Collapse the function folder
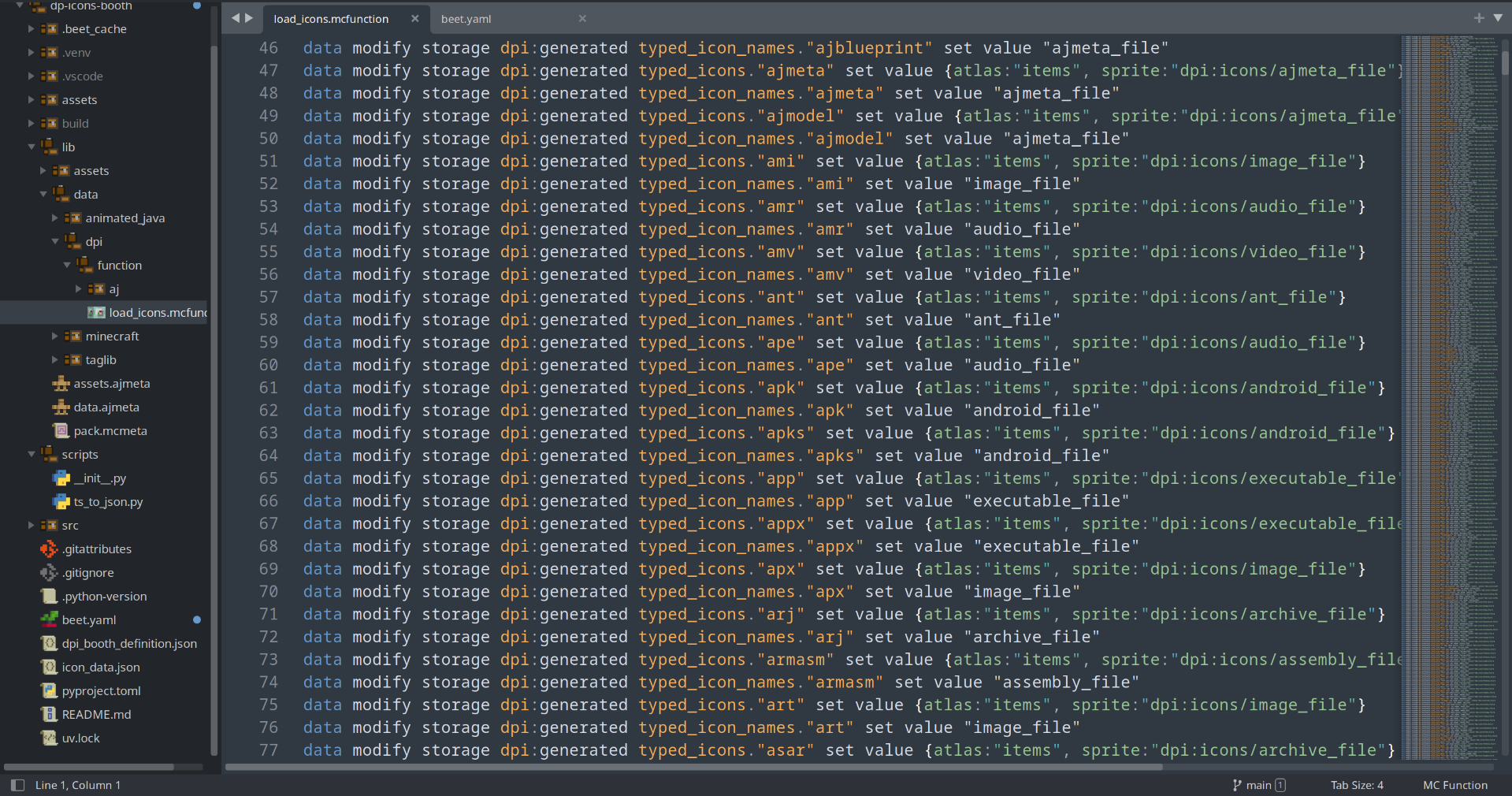1512x796 pixels. click(66, 266)
